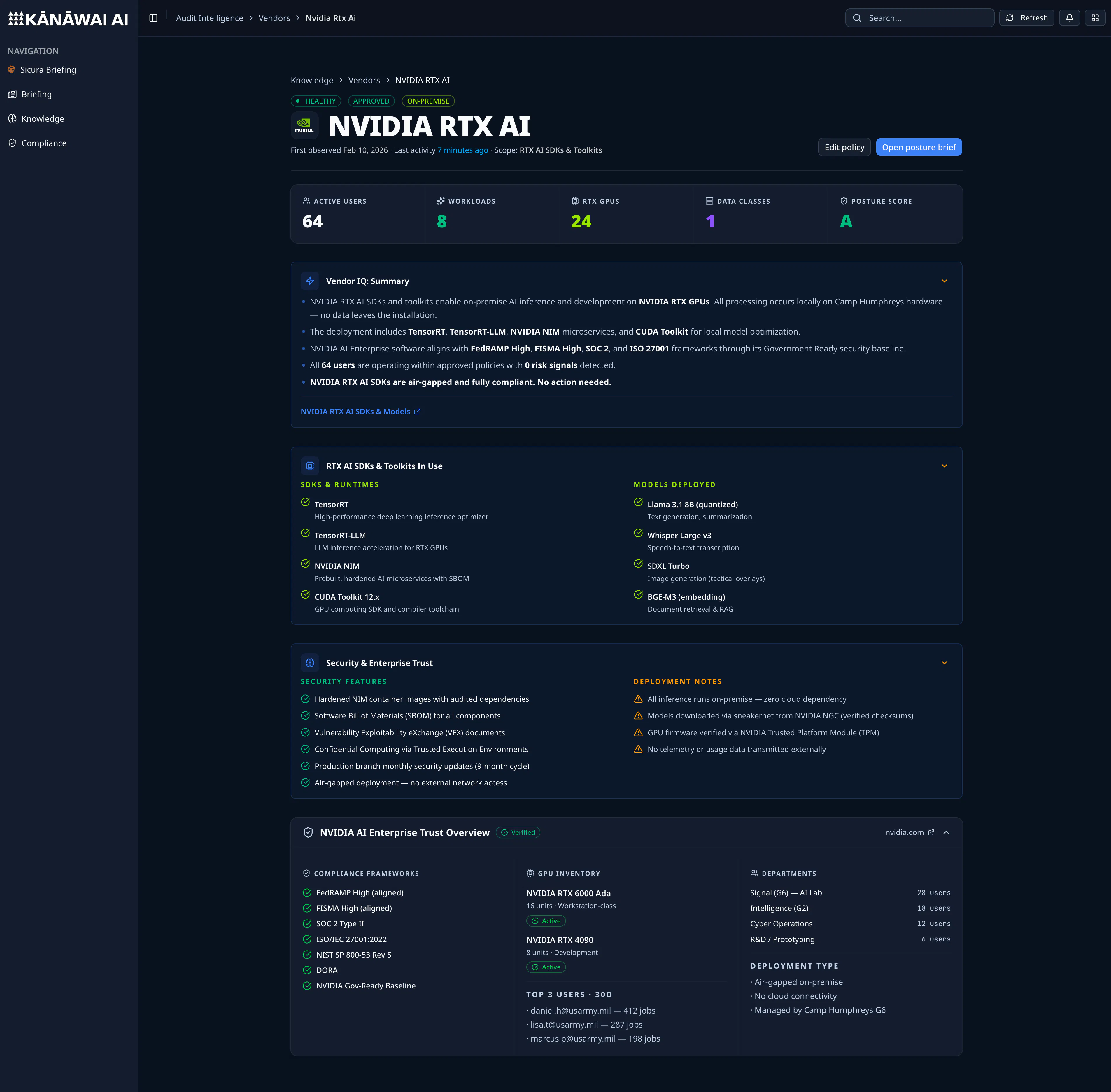1111x1092 pixels.
Task: Click the Kānāwai AI logo
Action: (x=68, y=20)
